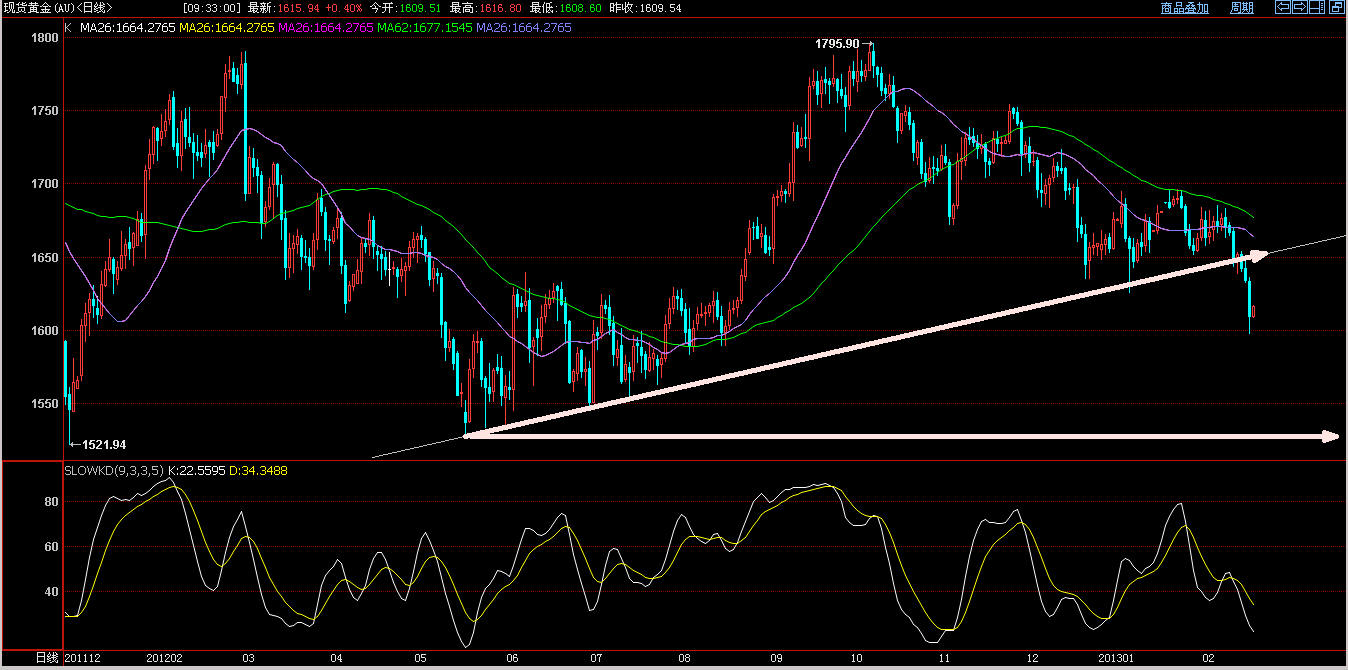Click the 1650 price axis label
The height and width of the screenshot is (670, 1348).
point(46,257)
